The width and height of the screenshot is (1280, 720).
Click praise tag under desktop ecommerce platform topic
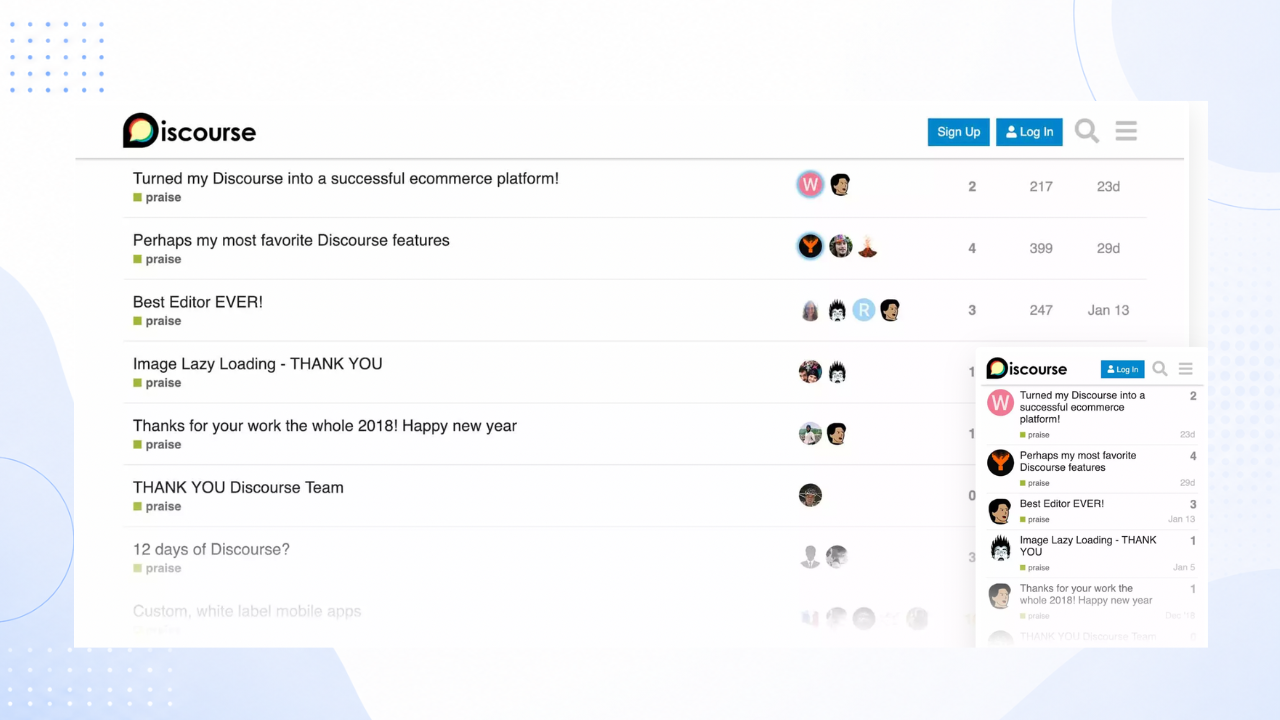[x=158, y=198]
